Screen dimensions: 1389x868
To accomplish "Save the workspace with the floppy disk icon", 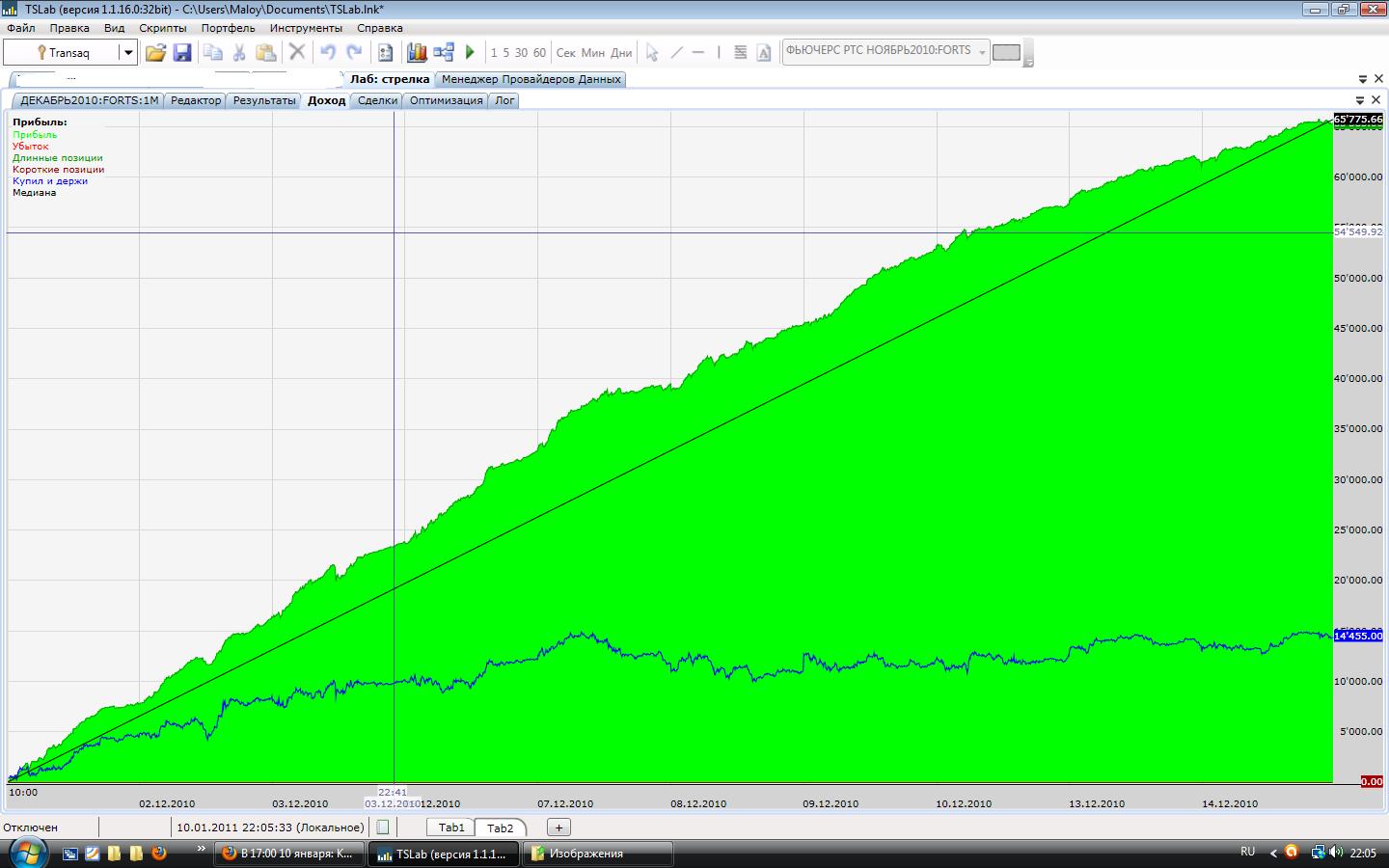I will [182, 53].
